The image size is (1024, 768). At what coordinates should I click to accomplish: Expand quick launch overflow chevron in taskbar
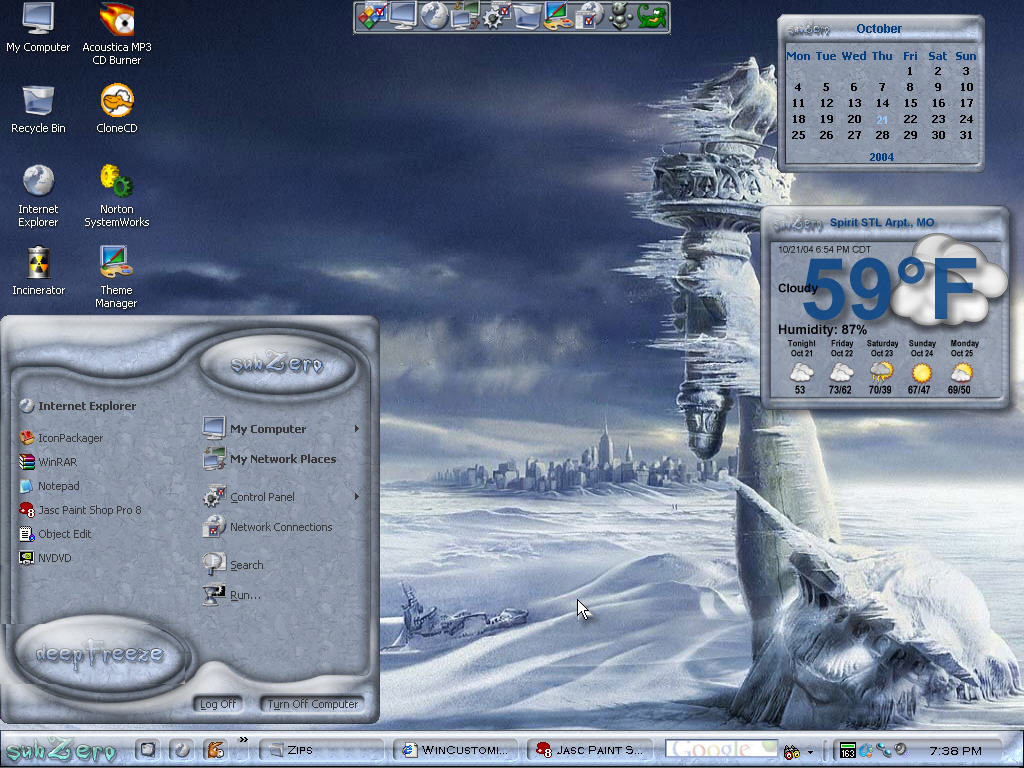244,739
